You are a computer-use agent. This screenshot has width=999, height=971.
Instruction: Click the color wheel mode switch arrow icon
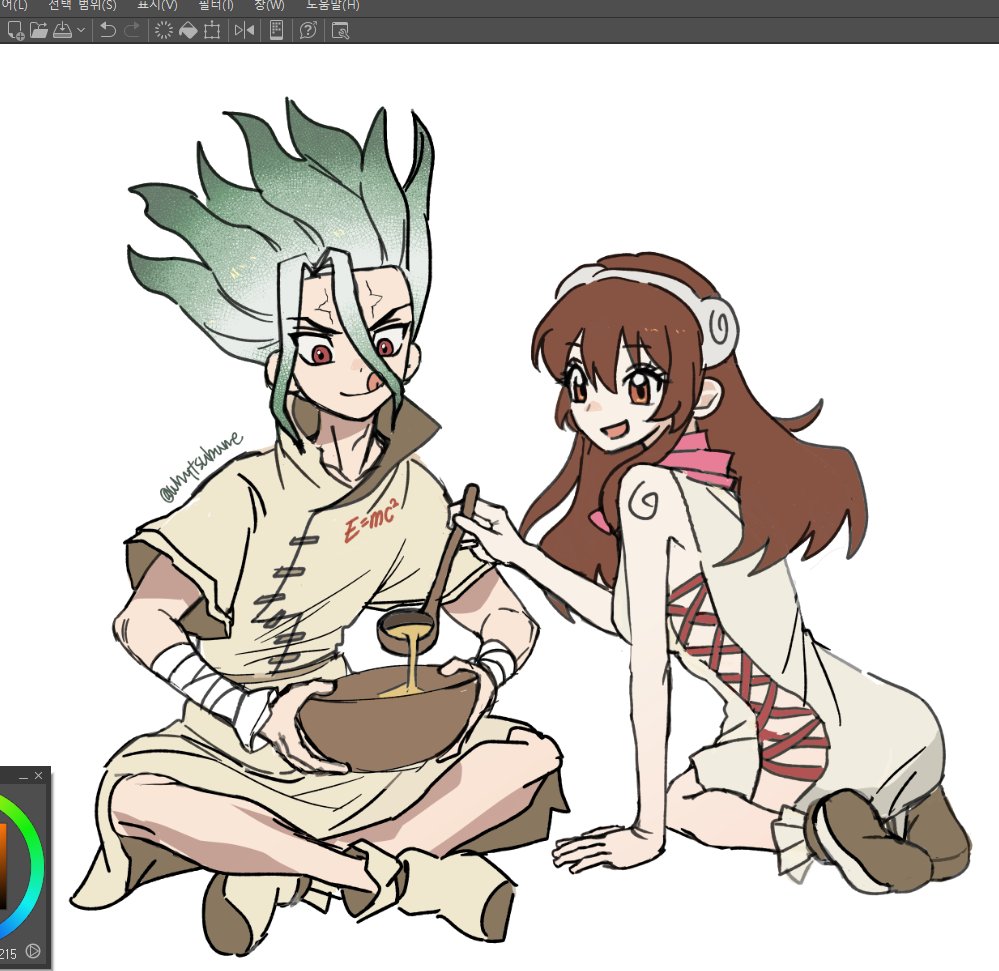(x=33, y=951)
